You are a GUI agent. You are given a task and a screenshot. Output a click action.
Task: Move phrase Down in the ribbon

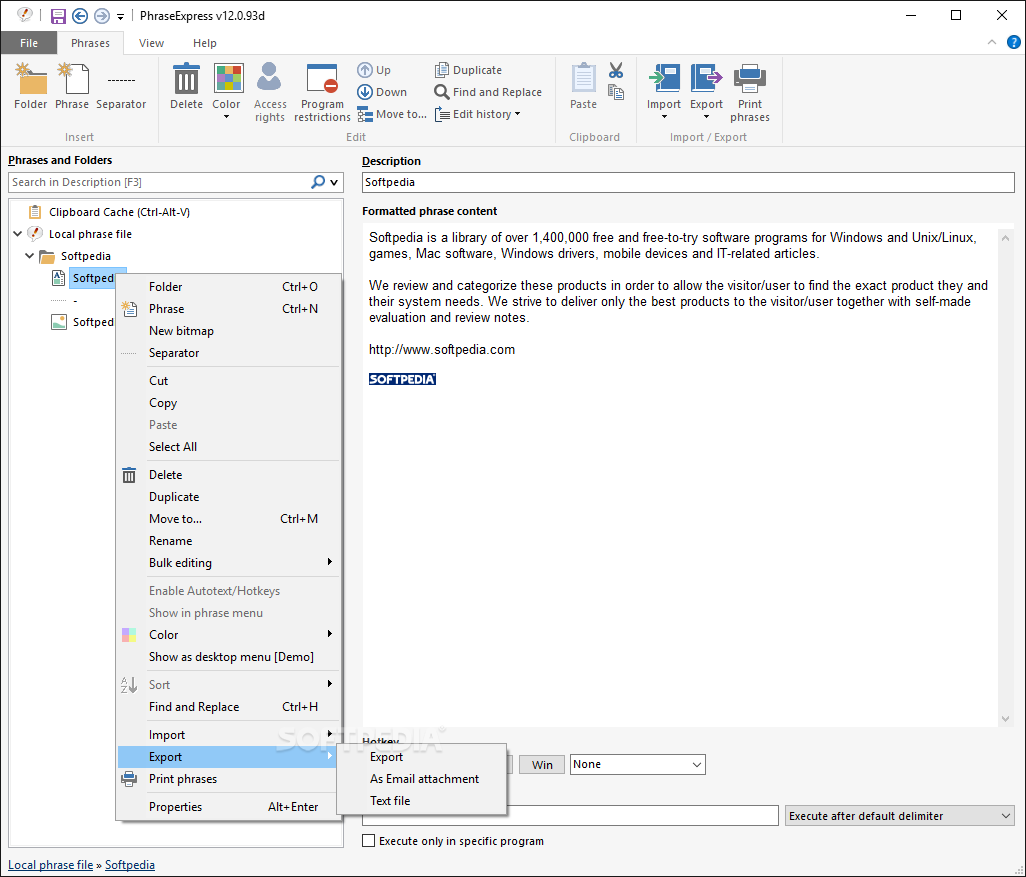382,92
